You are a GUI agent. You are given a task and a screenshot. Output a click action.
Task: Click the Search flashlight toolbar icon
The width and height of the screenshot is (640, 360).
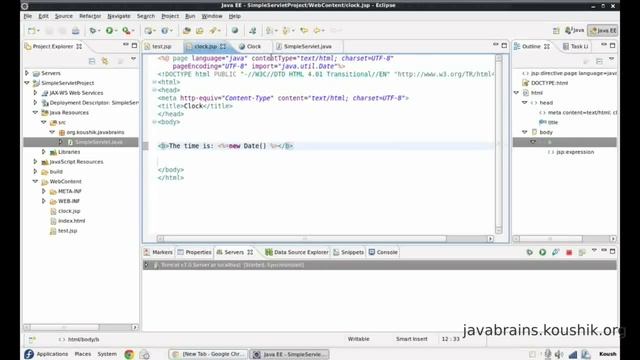point(213,31)
